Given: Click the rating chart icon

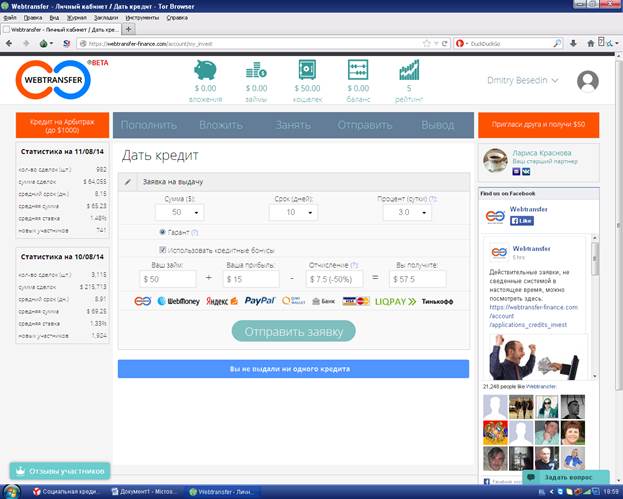Looking at the screenshot, I should 409,70.
